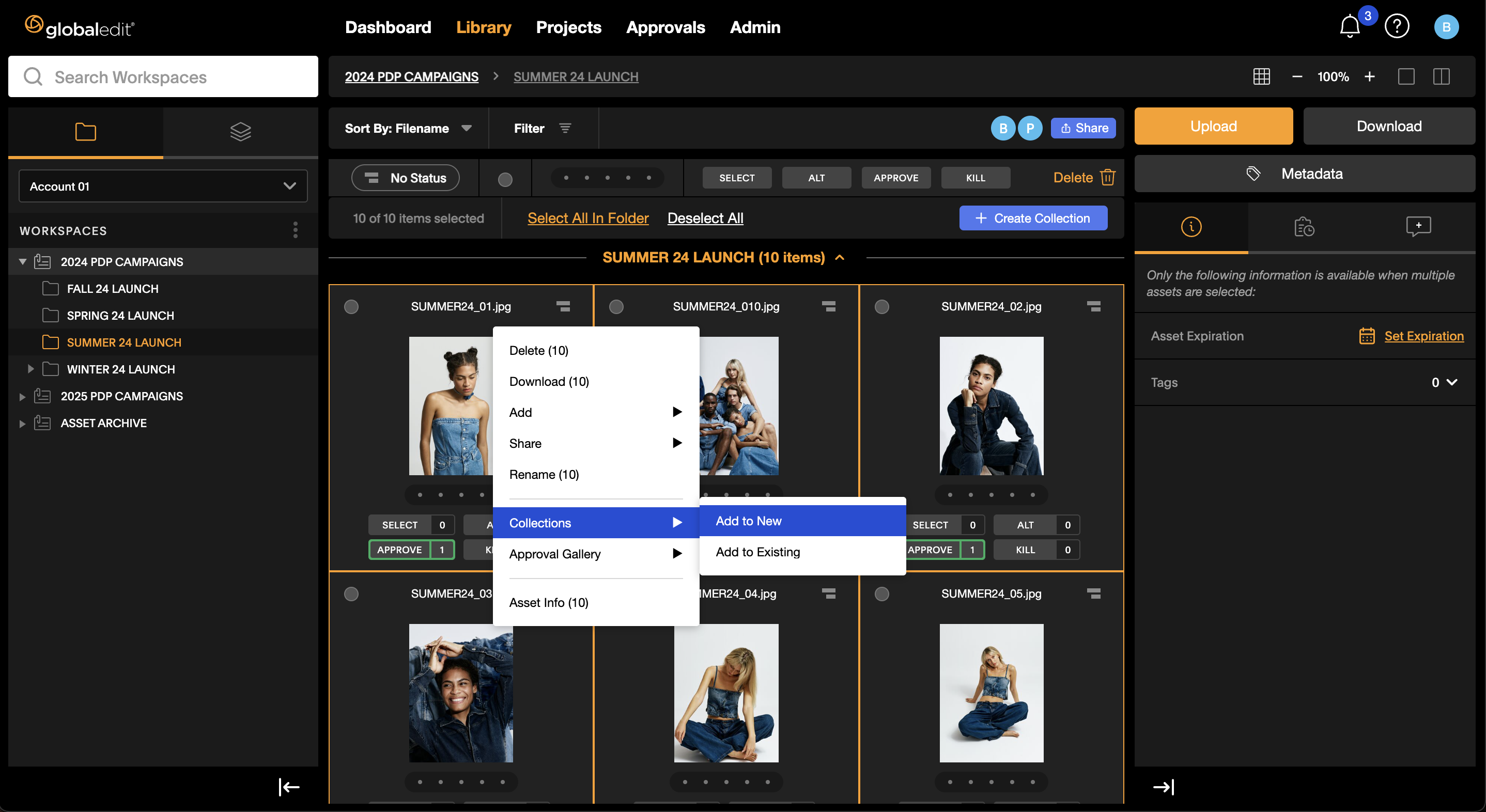This screenshot has width=1486, height=812.
Task: Open the Workspaces three-dot menu
Action: (296, 230)
